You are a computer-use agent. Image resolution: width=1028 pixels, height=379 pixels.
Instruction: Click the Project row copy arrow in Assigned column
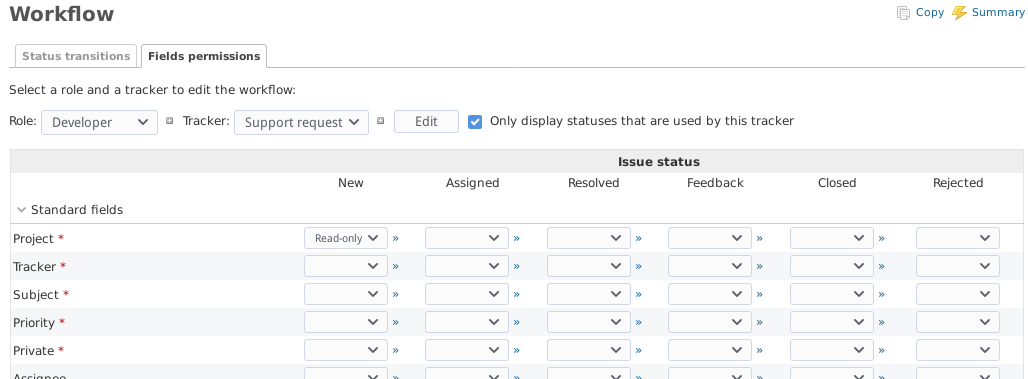pyautogui.click(x=517, y=239)
